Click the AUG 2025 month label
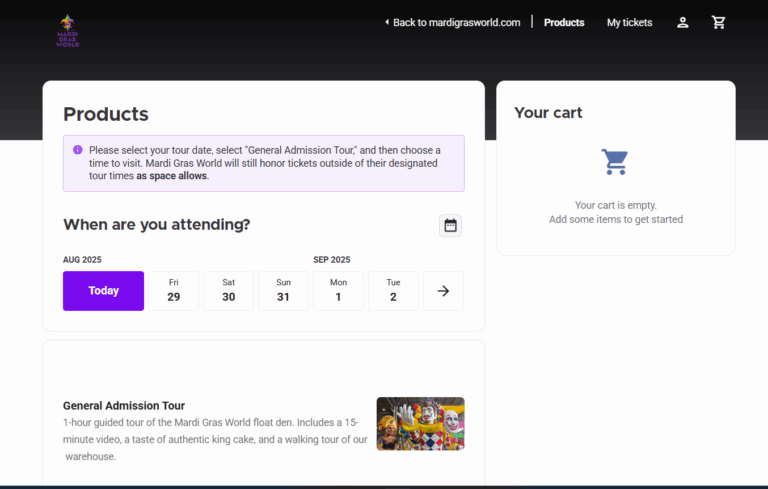768x489 pixels. [x=82, y=260]
